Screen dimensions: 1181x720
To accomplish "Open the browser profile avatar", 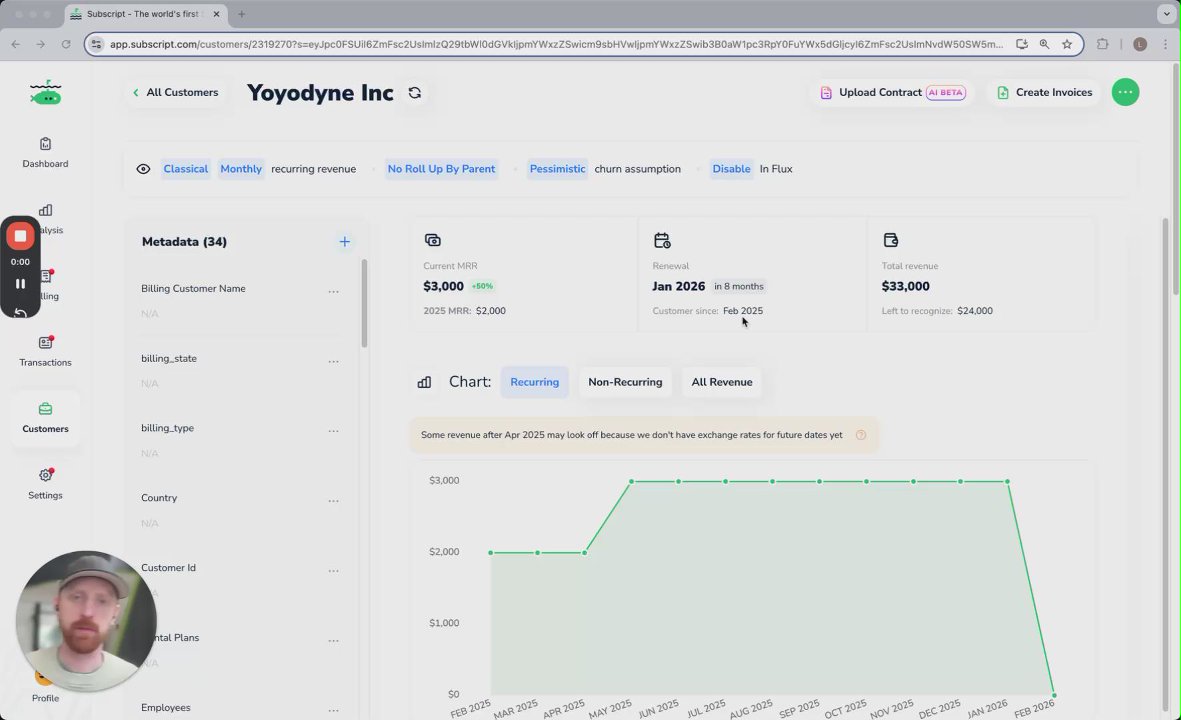I will (x=1140, y=44).
